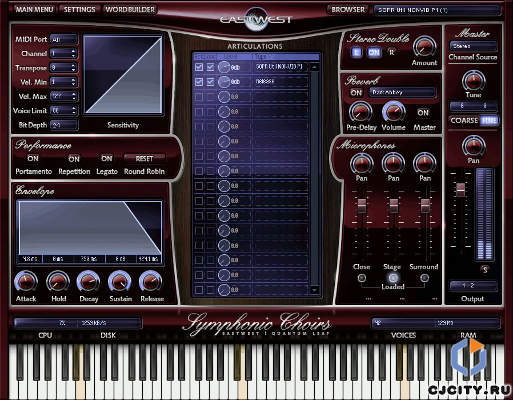Open the BROWSER view
Viewport: 513px width, 400px height.
[348, 10]
